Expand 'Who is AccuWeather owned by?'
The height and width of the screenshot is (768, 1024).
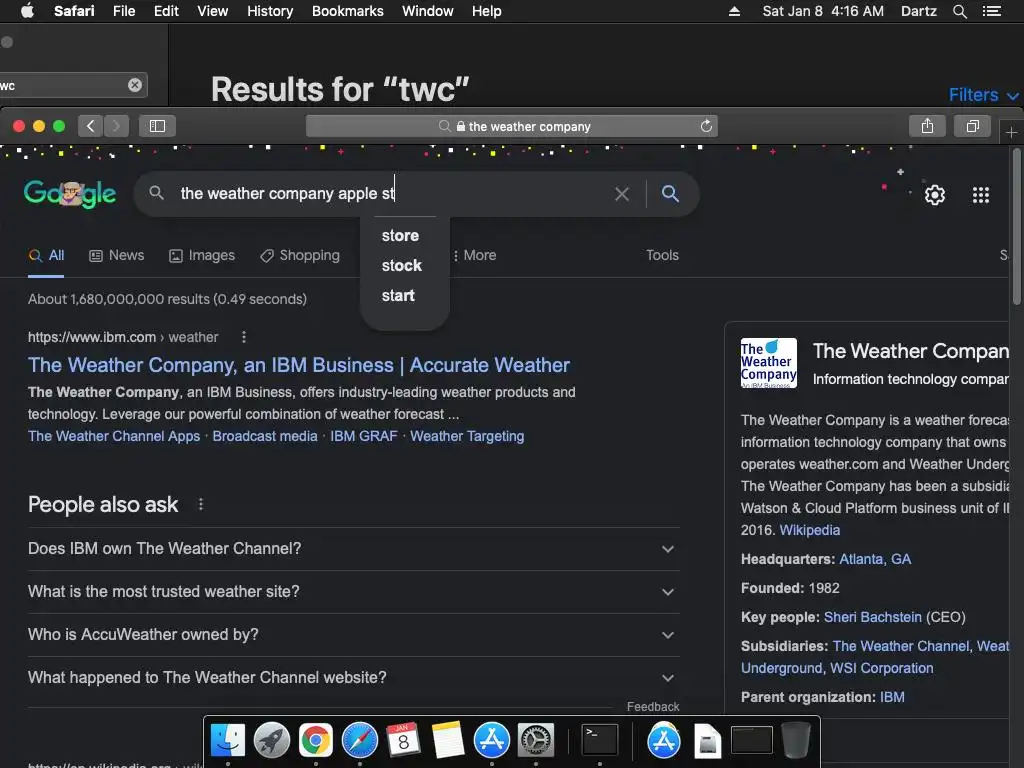tap(353, 635)
